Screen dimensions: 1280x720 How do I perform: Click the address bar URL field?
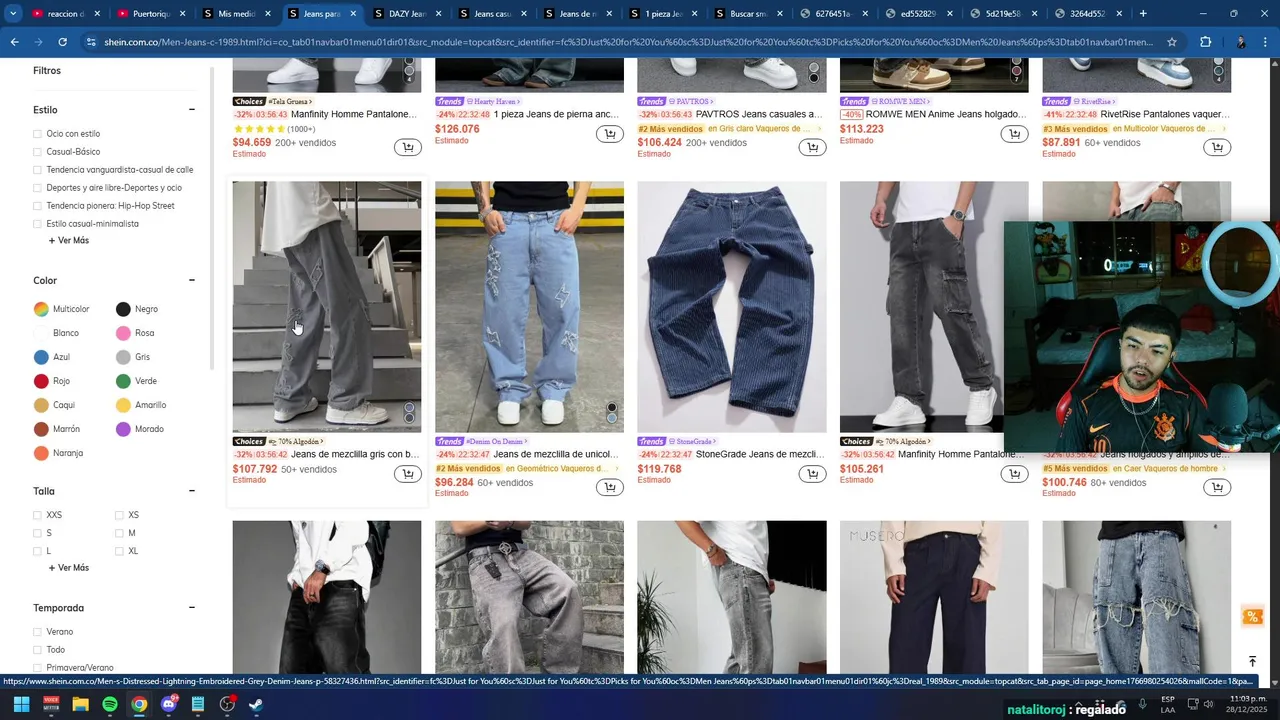coord(628,42)
